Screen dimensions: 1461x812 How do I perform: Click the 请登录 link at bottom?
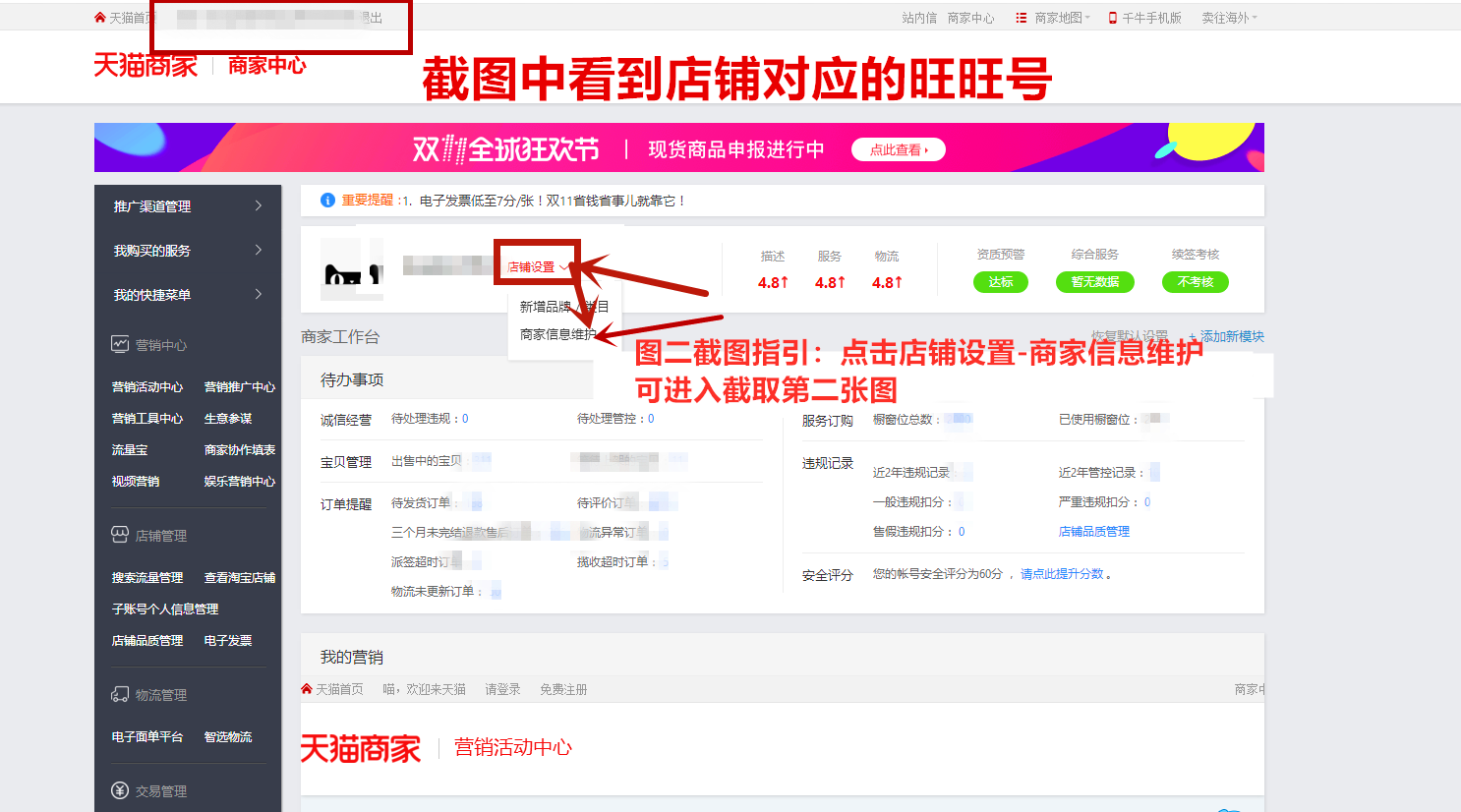point(502,690)
